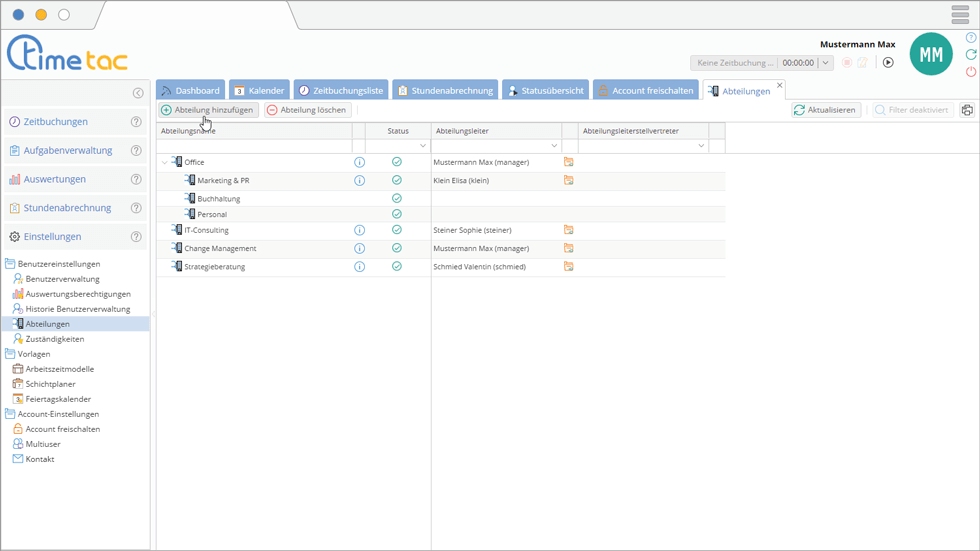Collapse the left sidebar with arrow icon
Image resolution: width=980 pixels, height=551 pixels.
coord(138,93)
